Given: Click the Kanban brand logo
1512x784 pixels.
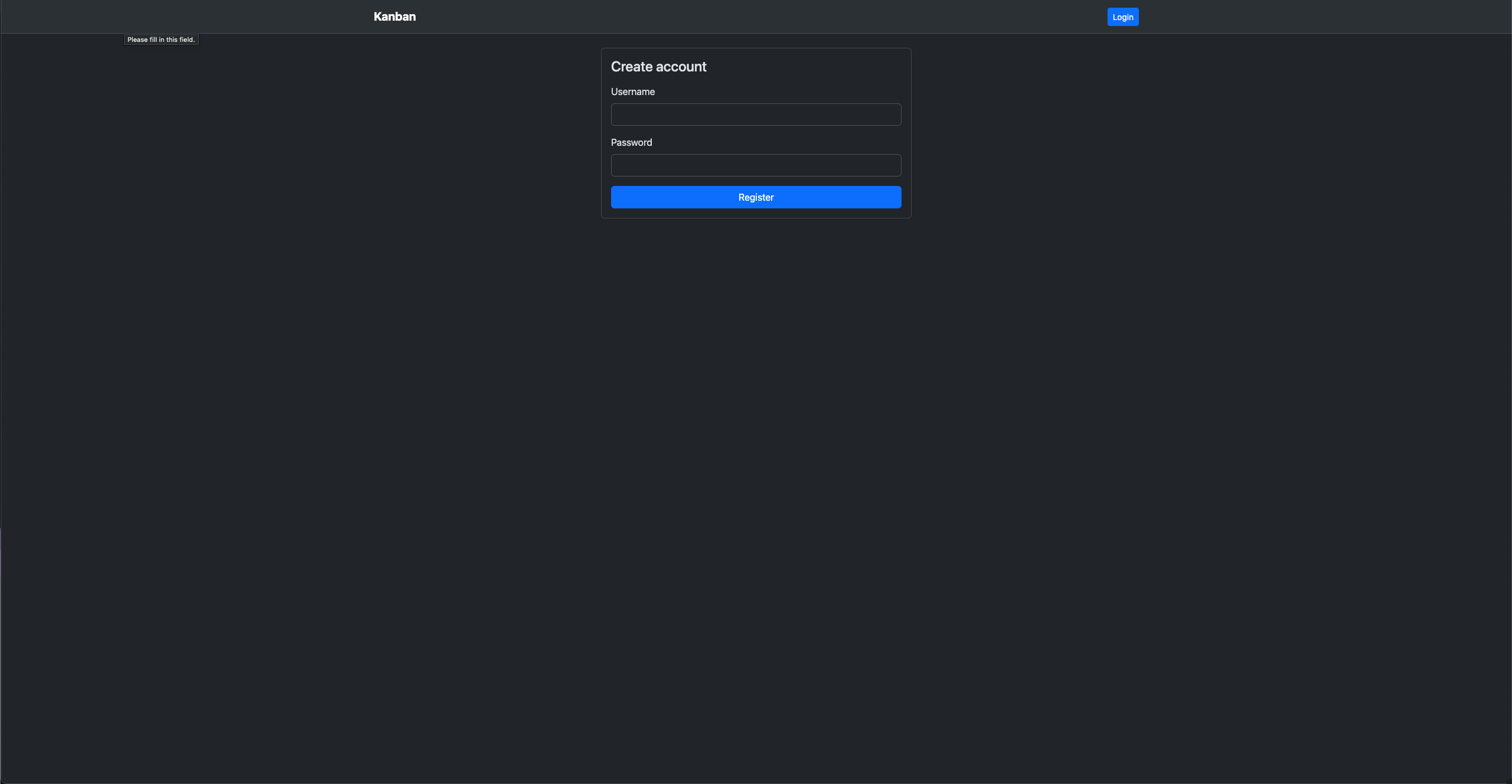Looking at the screenshot, I should pyautogui.click(x=394, y=17).
